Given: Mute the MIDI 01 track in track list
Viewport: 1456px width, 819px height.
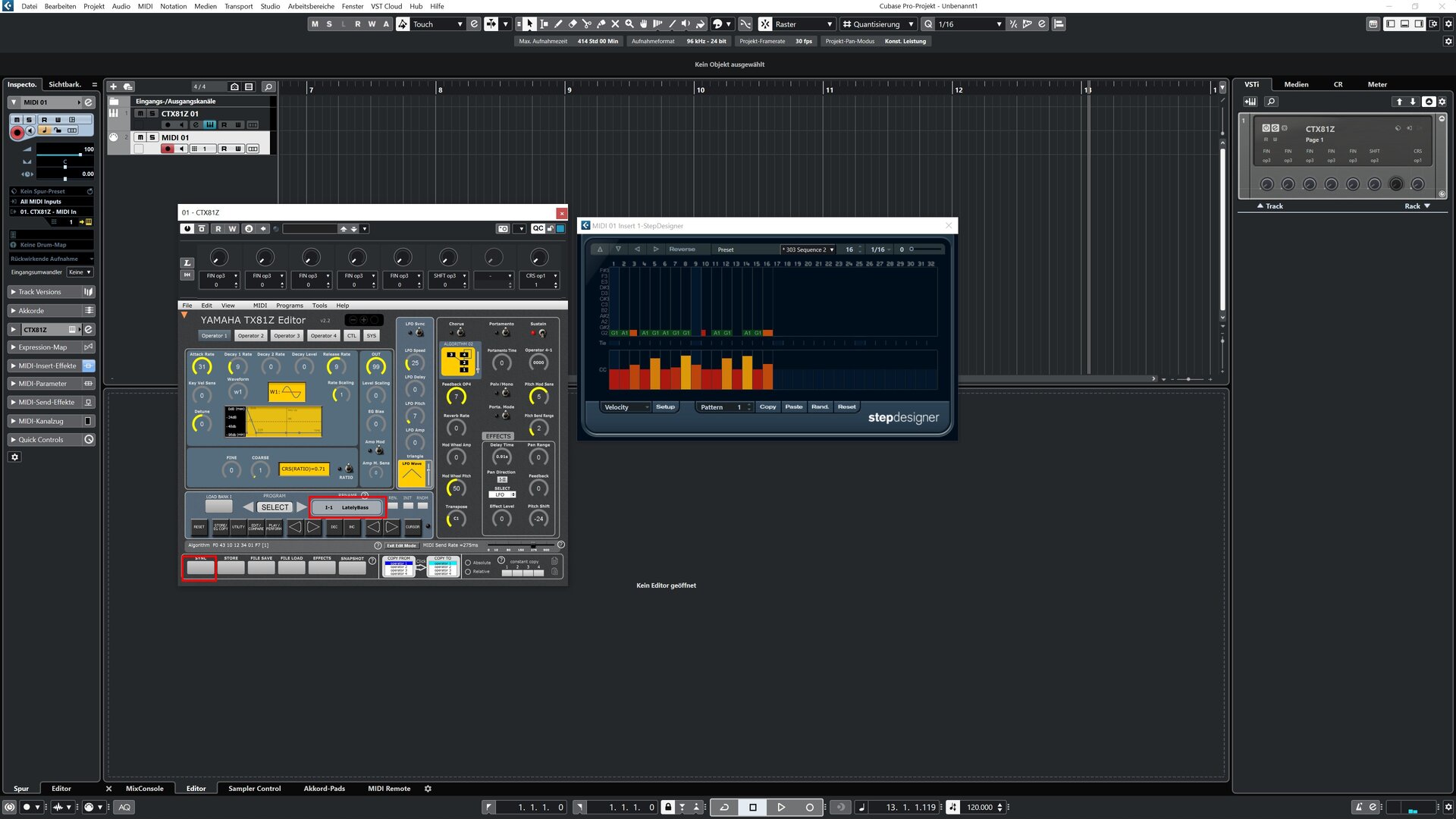Looking at the screenshot, I should point(140,138).
